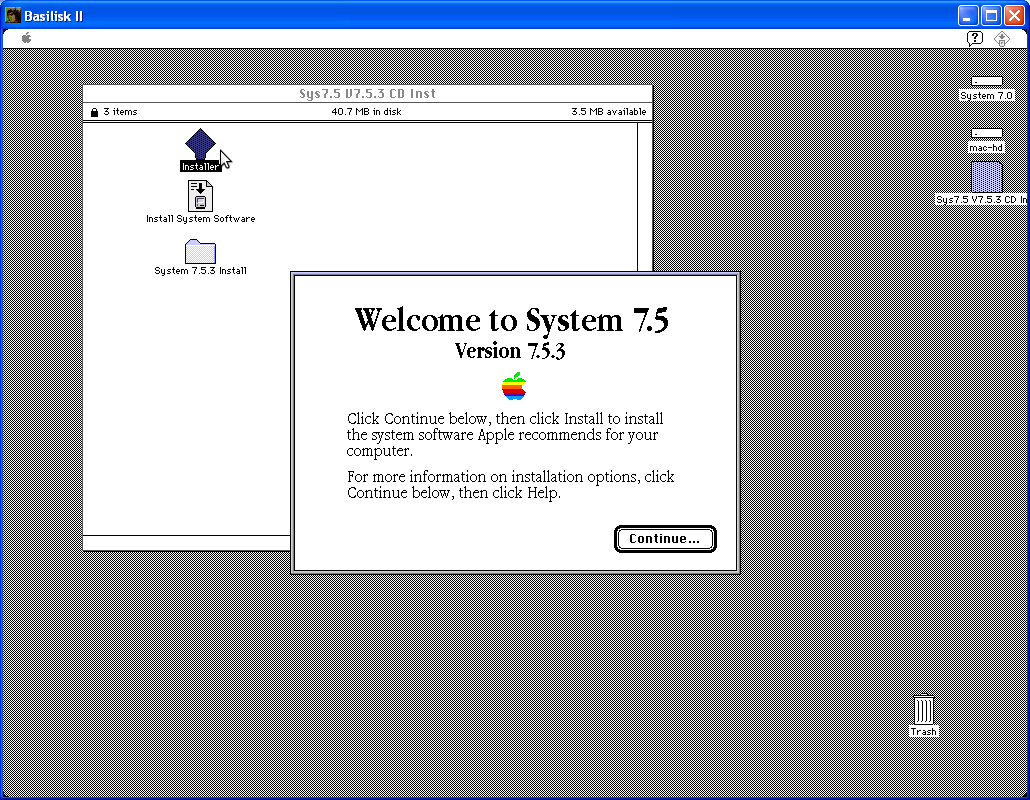Image resolution: width=1030 pixels, height=800 pixels.
Task: Select the mac-hd disk icon
Action: [x=987, y=133]
